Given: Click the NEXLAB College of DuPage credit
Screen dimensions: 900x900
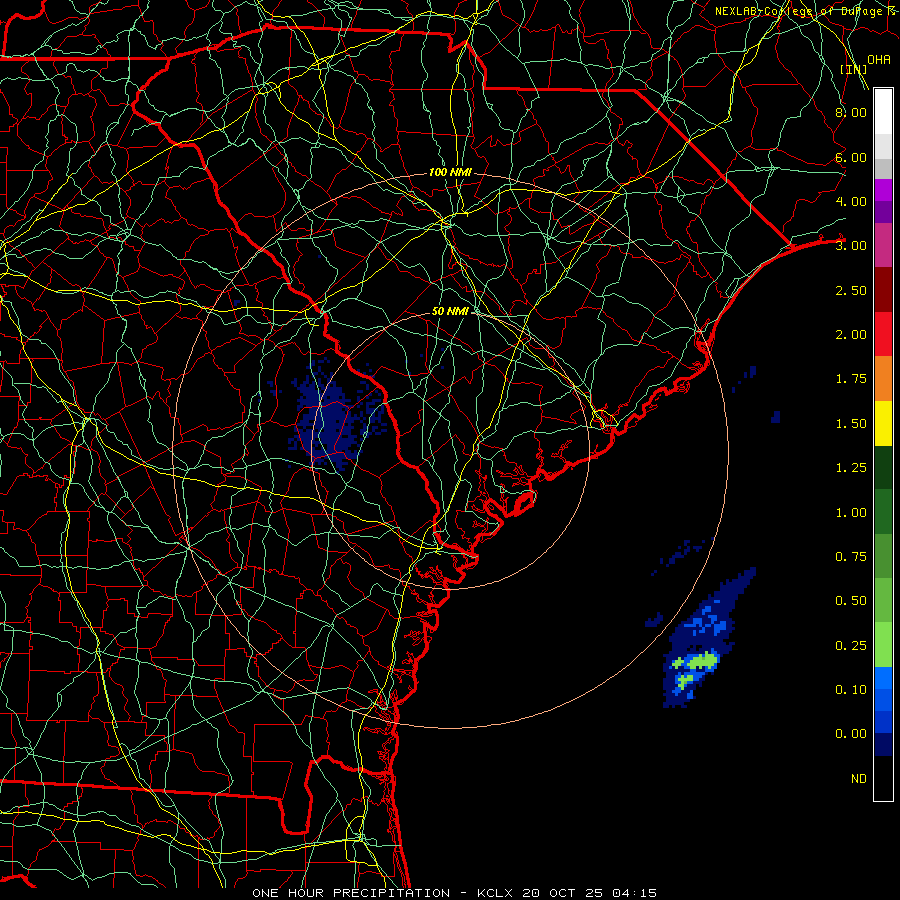Looking at the screenshot, I should click(x=805, y=11).
